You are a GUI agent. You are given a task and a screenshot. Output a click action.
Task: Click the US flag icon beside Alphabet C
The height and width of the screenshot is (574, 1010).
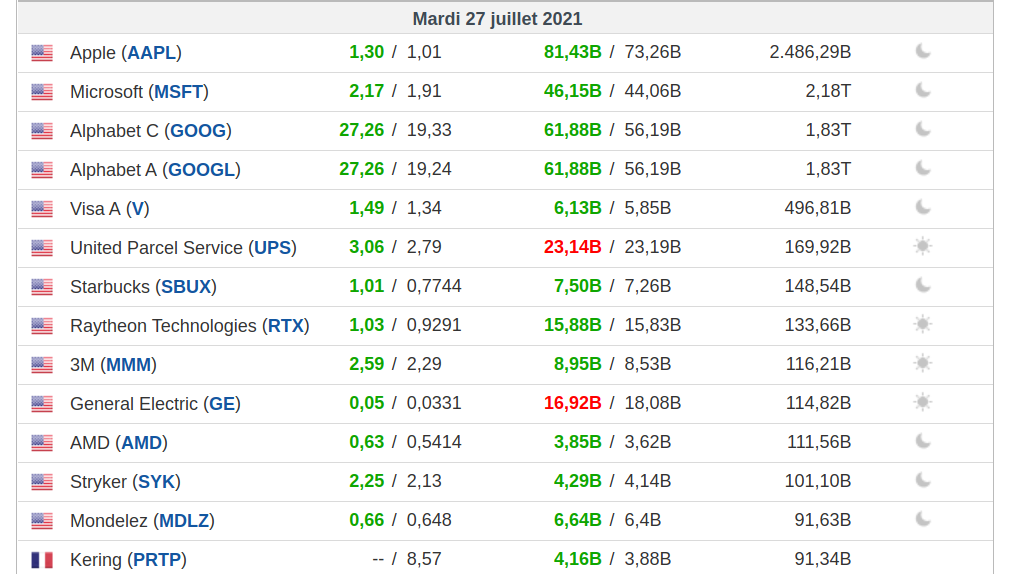[42, 131]
